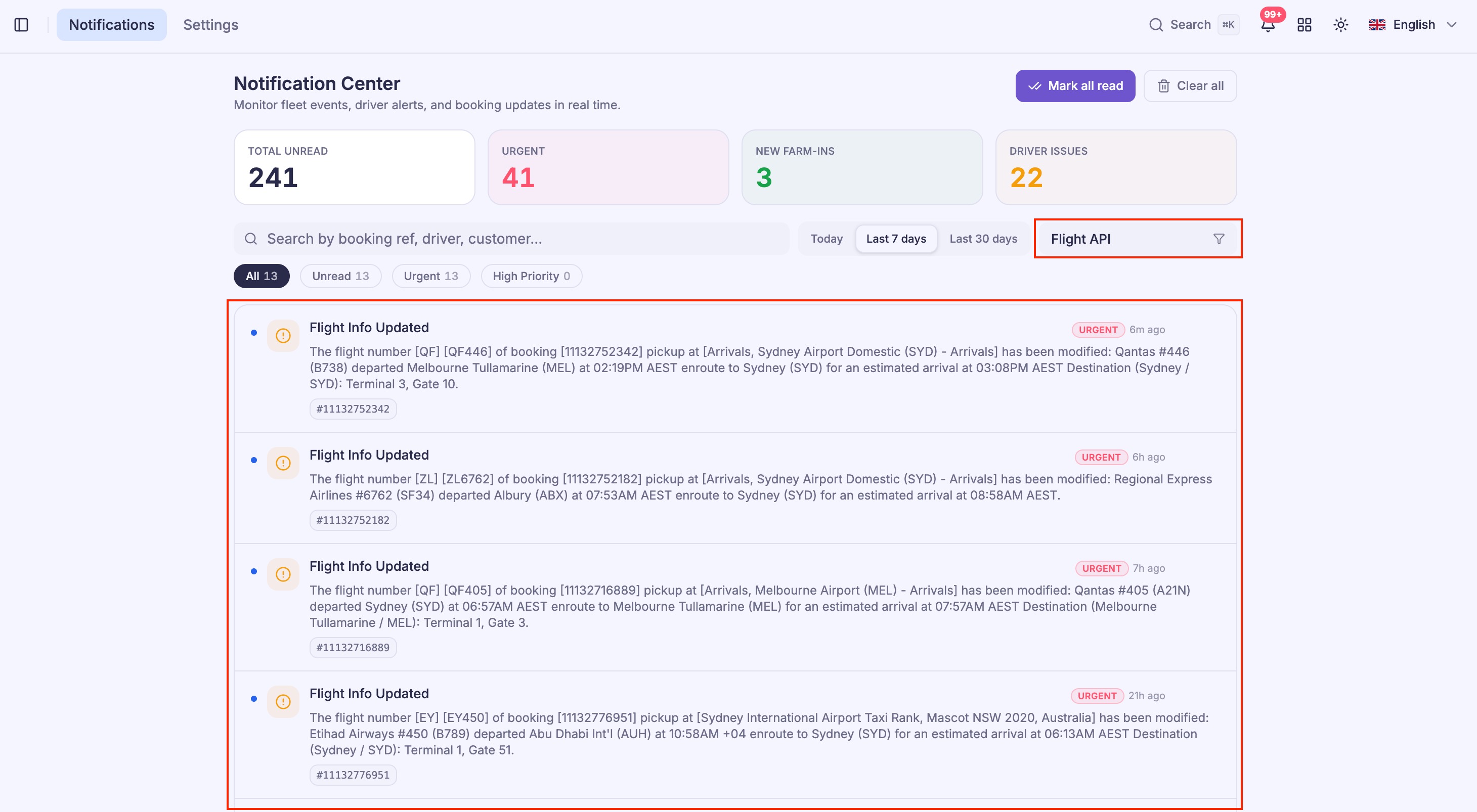The width and height of the screenshot is (1477, 812).
Task: Open booking tag #11132776951
Action: [x=353, y=775]
